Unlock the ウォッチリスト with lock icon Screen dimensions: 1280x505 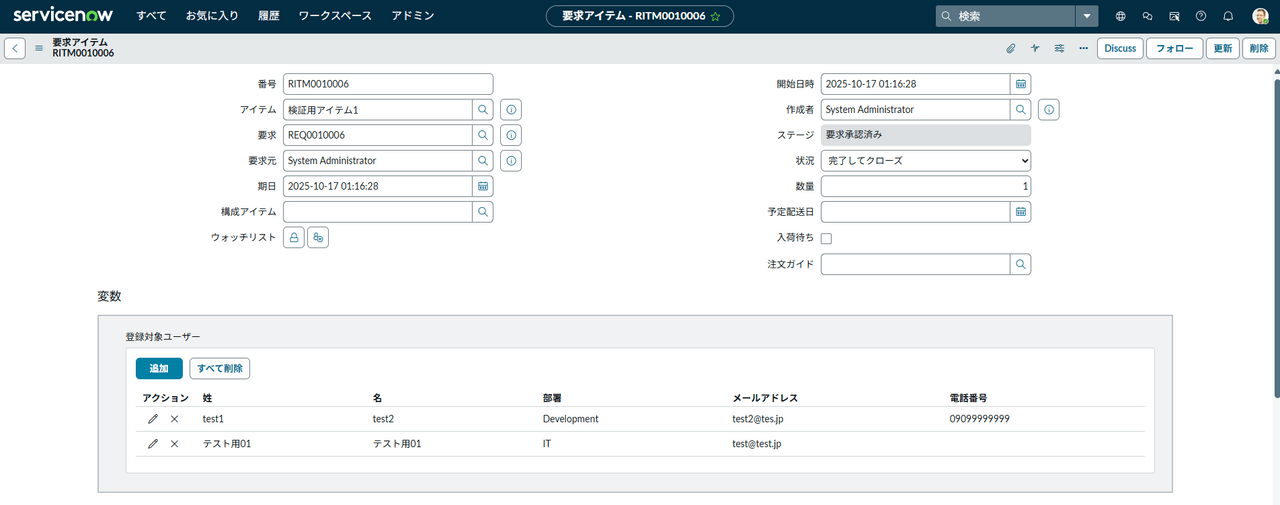point(294,238)
